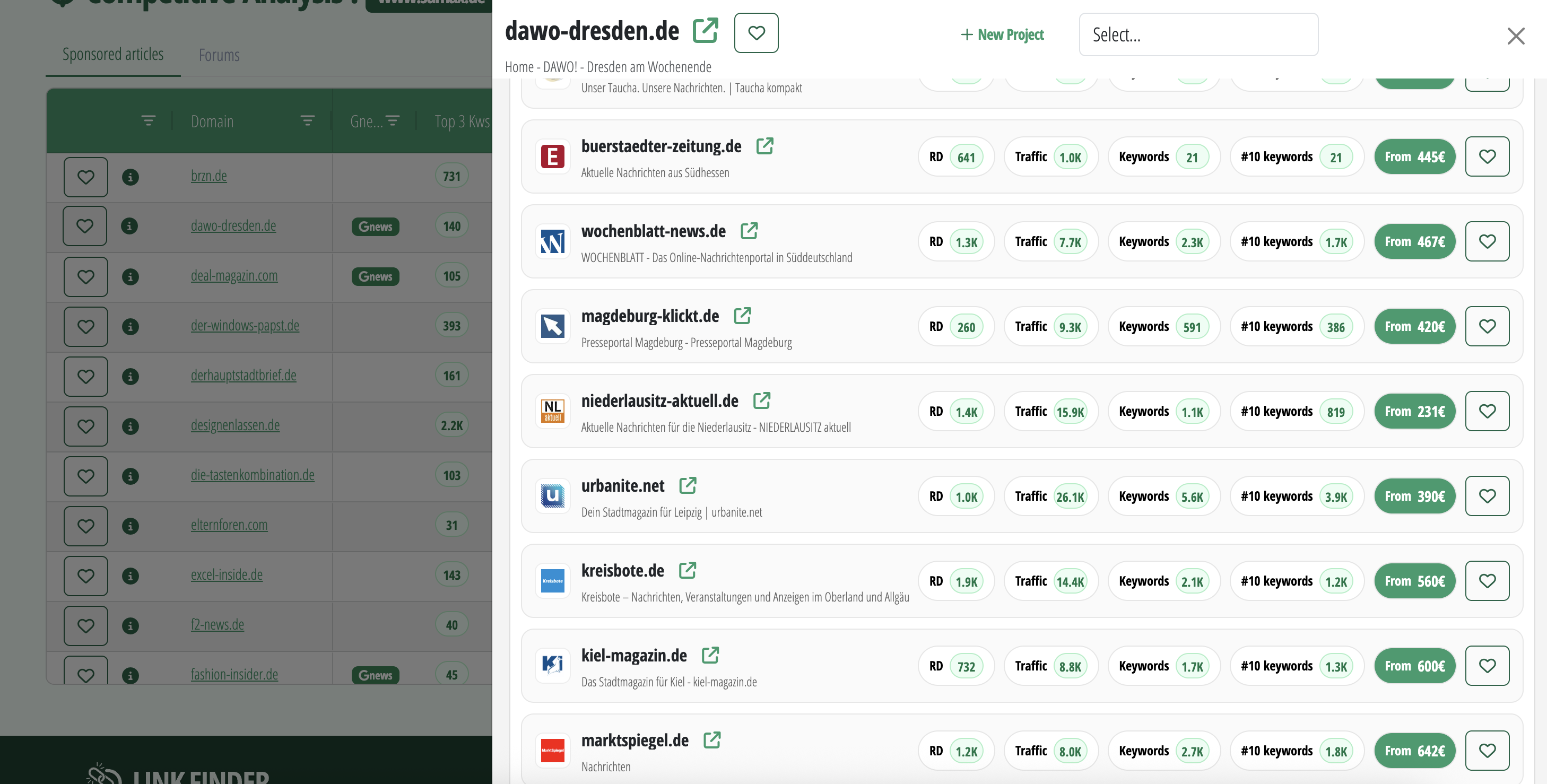Click From 642€ price for marktspiegel.de
This screenshot has width=1547, height=784.
click(1414, 751)
